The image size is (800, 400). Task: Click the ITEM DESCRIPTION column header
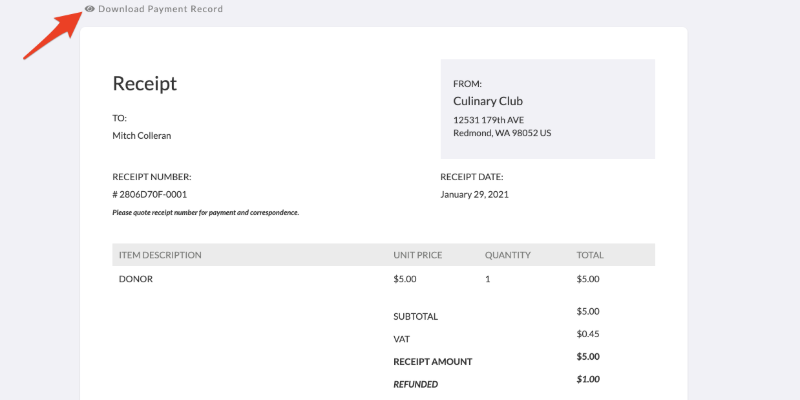click(160, 255)
